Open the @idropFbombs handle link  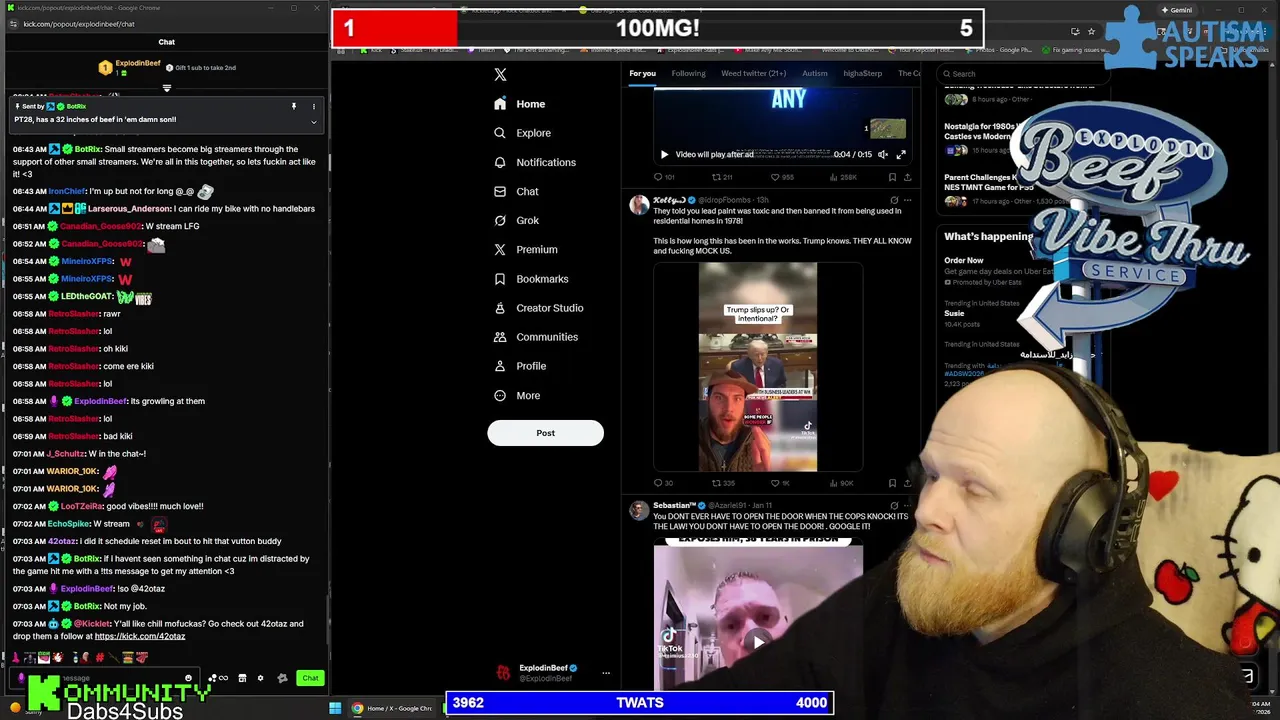click(725, 200)
